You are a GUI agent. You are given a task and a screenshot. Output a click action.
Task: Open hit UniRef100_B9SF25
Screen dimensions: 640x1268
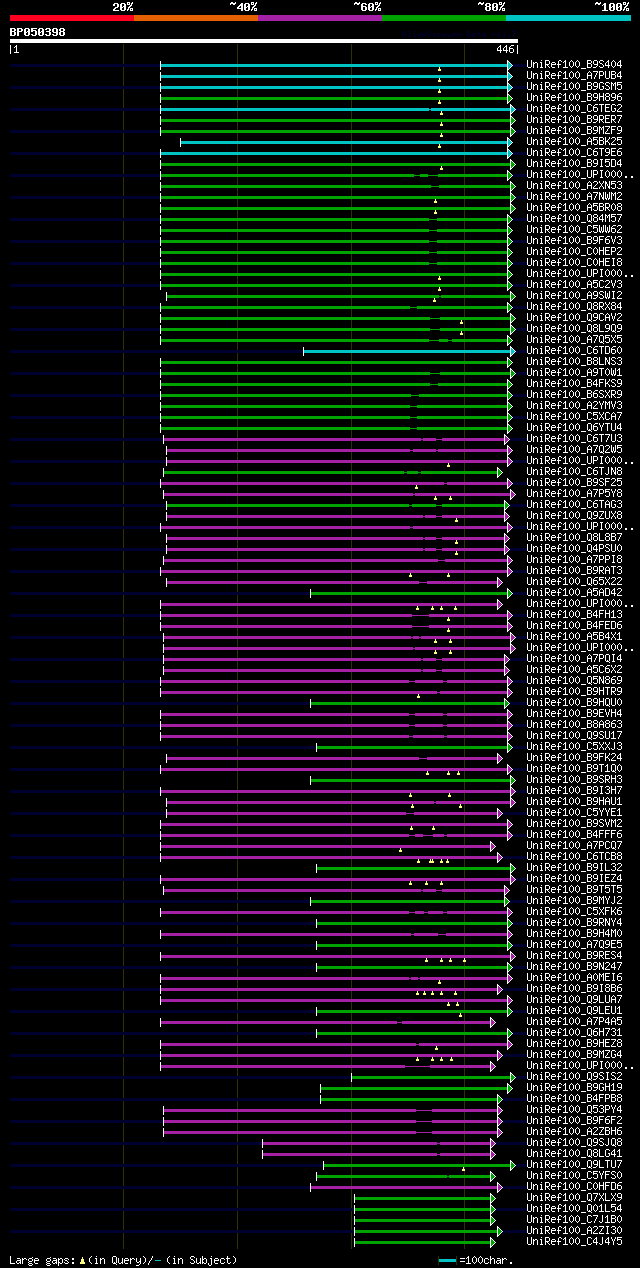click(574, 483)
